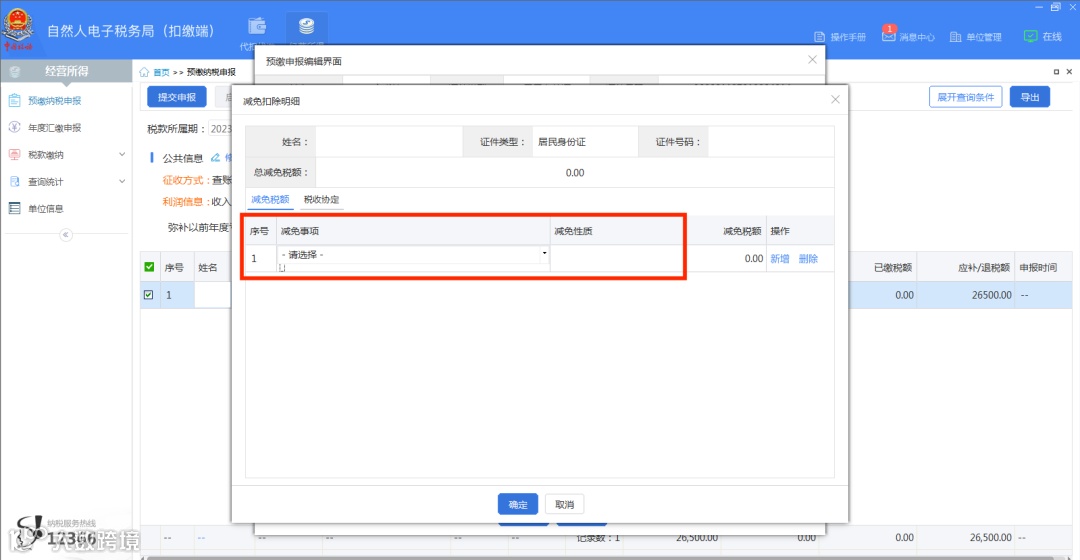1080x560 pixels.
Task: Select 年度汇缴申报 in the sidebar
Action: (x=54, y=127)
